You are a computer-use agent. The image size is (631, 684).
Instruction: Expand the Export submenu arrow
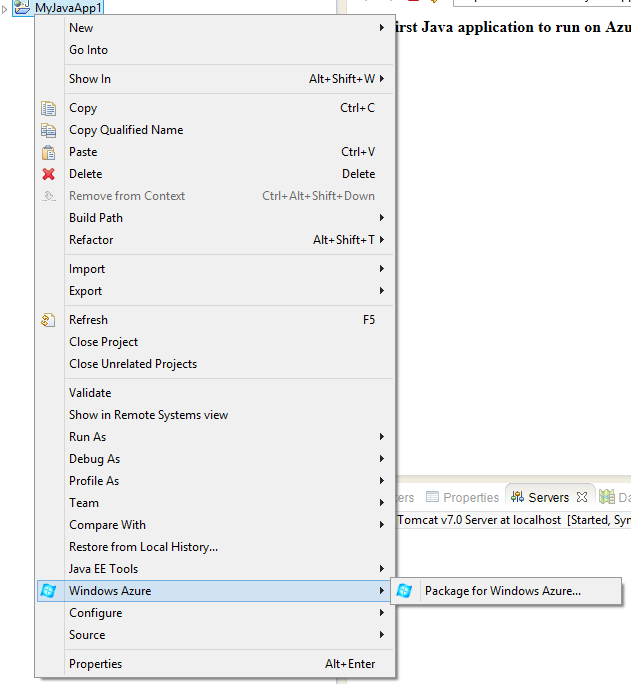click(x=382, y=291)
